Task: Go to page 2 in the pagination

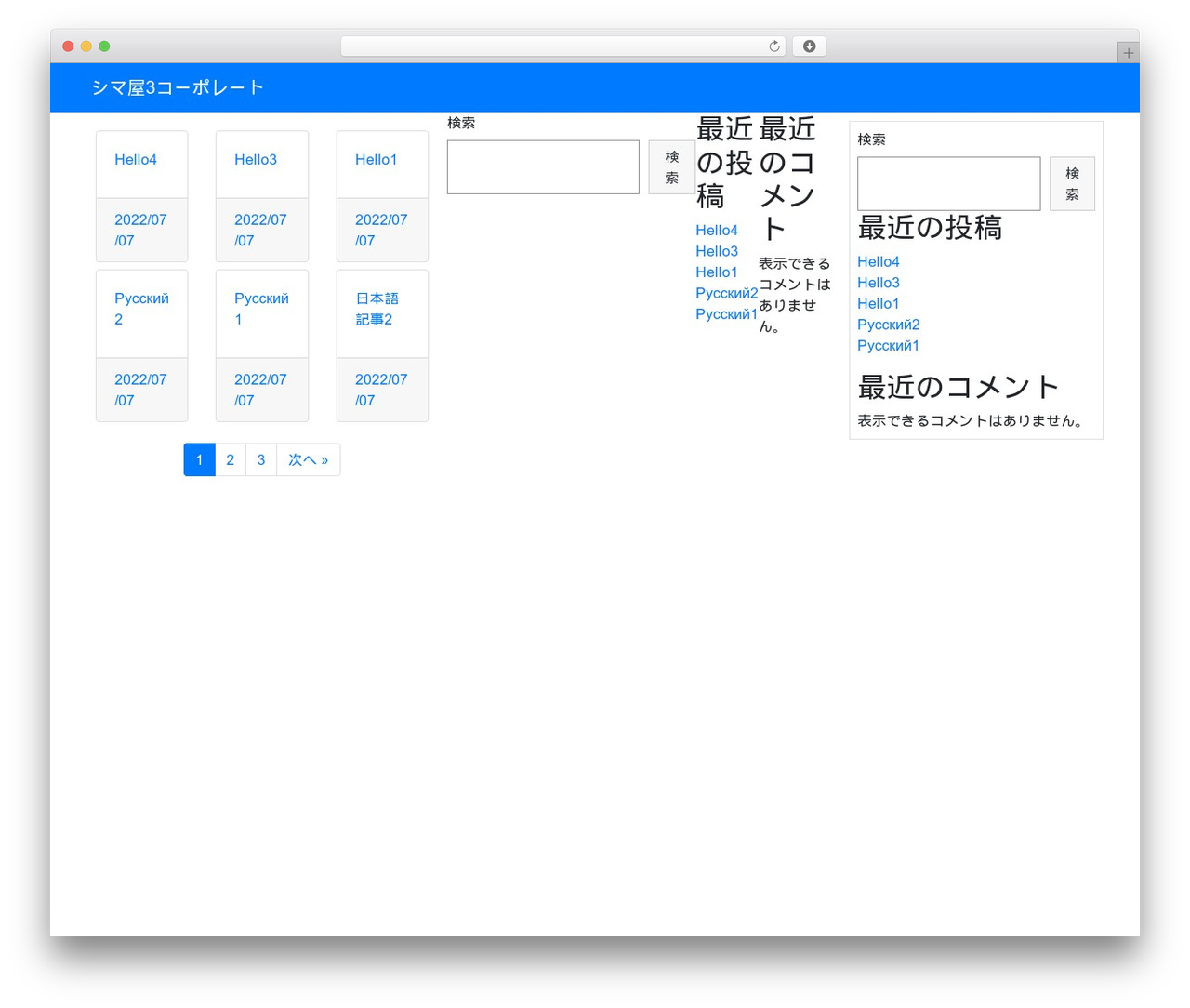Action: coord(231,459)
